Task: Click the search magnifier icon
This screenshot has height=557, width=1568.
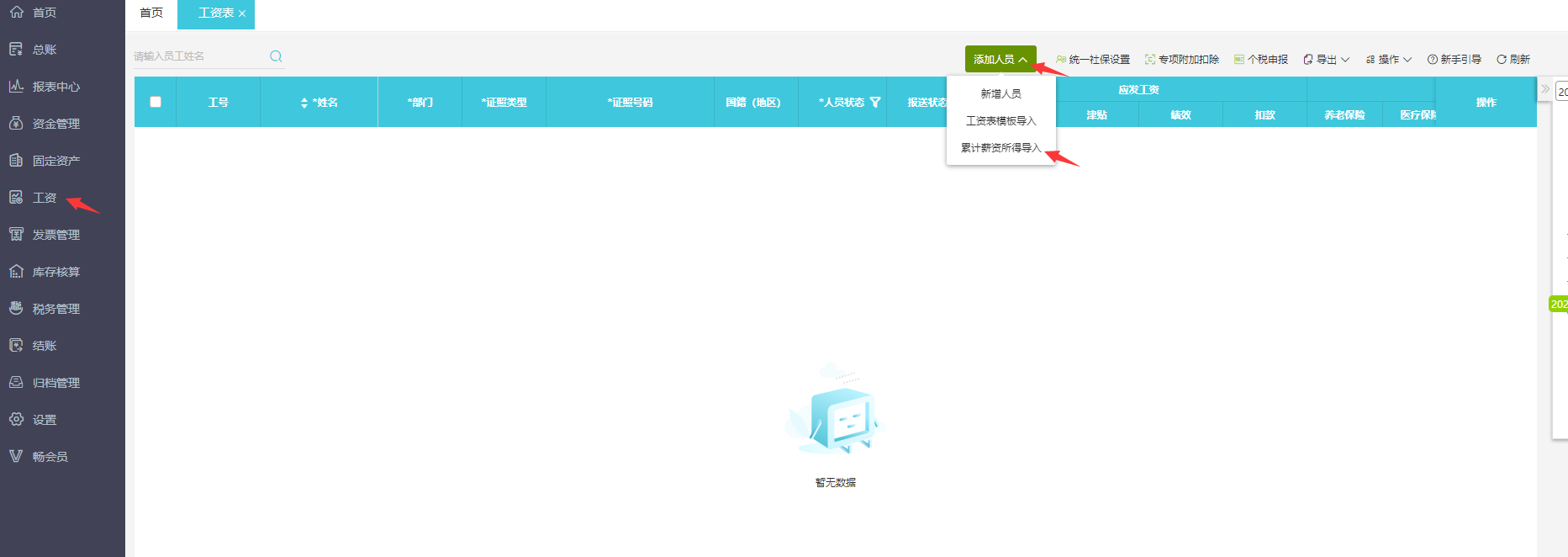Action: point(276,56)
